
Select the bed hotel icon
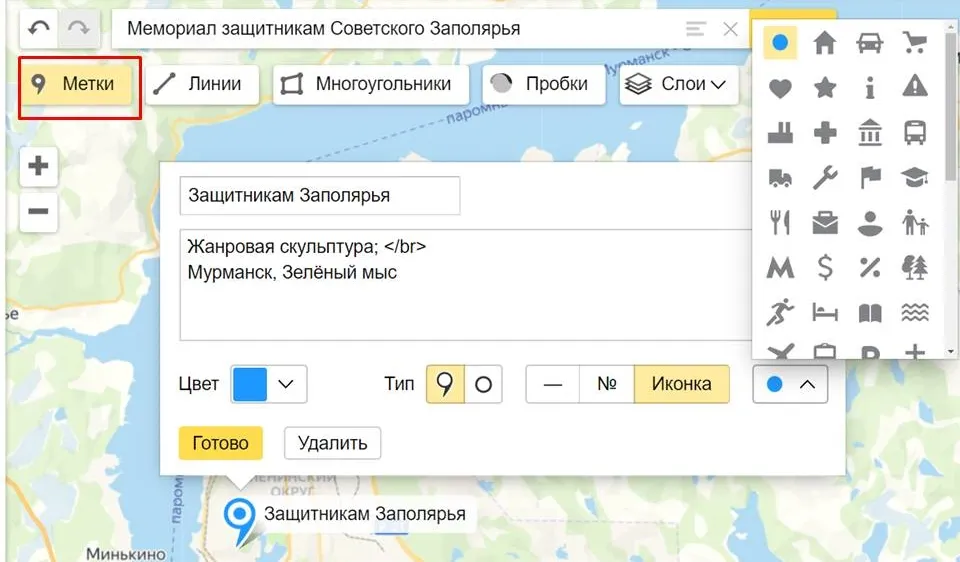tap(825, 313)
